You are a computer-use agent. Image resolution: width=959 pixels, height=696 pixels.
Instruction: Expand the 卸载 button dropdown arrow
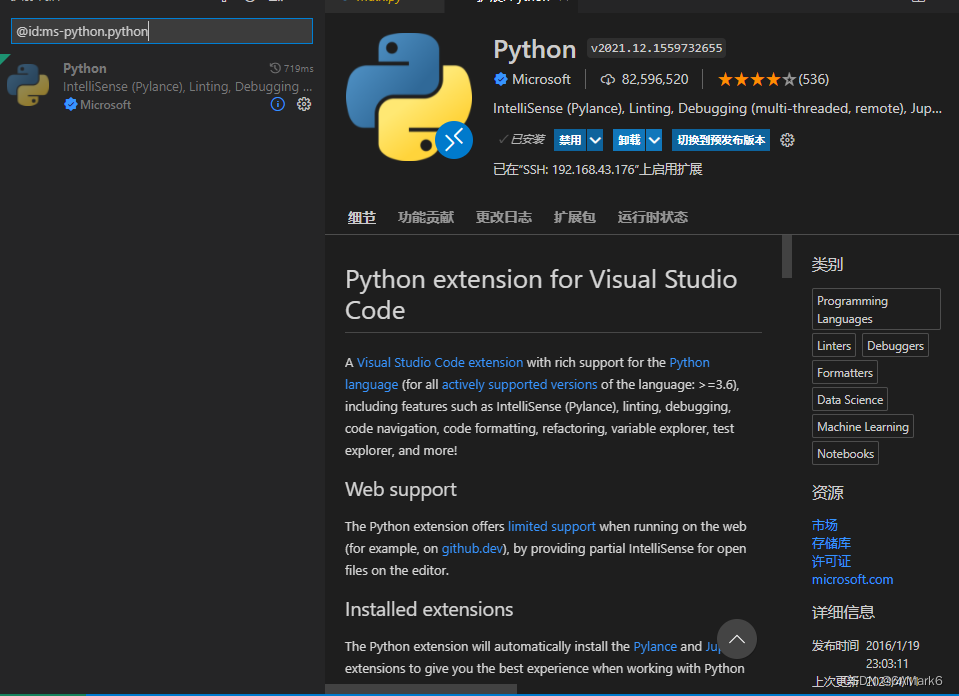(656, 140)
